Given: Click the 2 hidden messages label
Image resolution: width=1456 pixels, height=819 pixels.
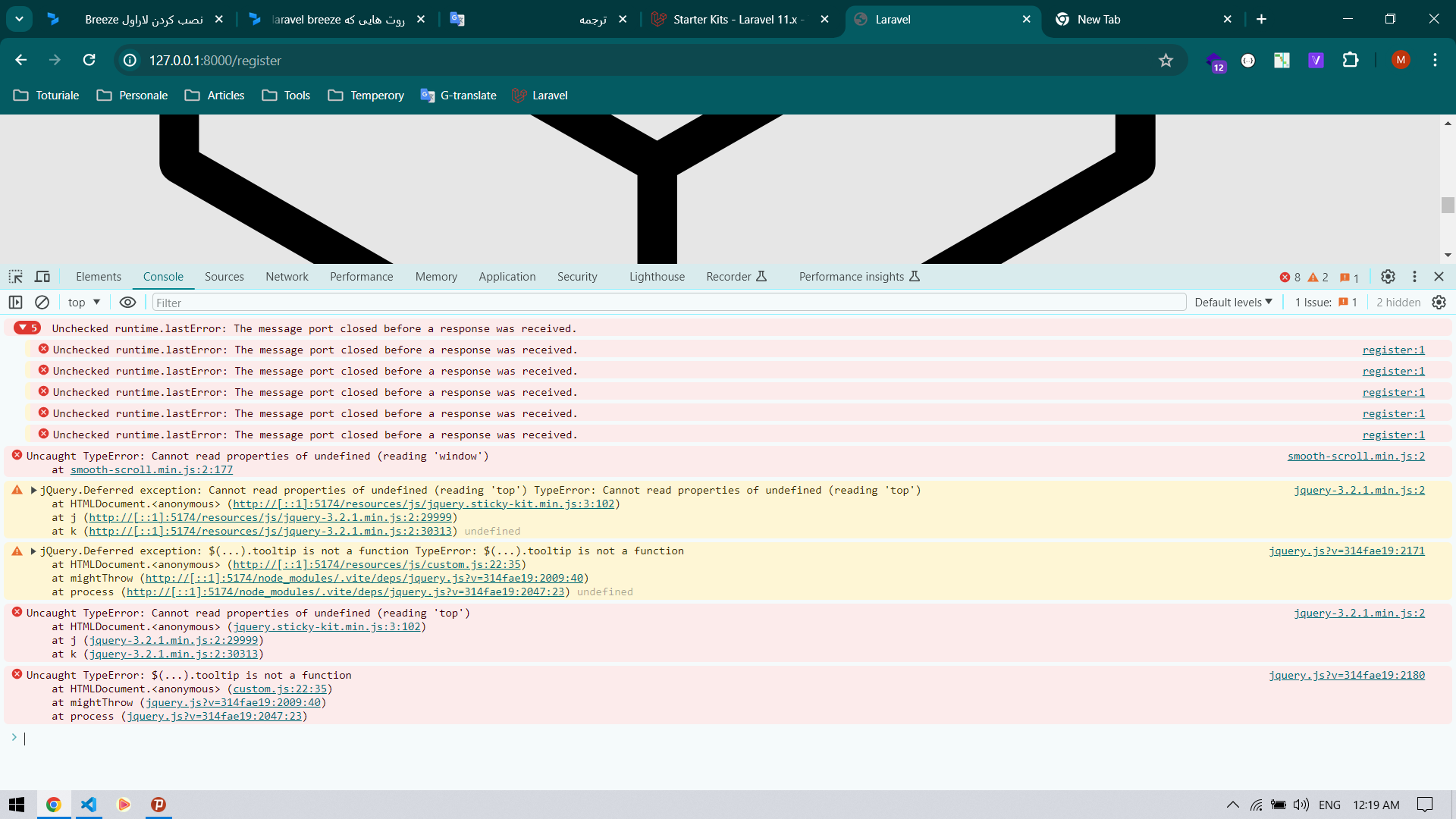Looking at the screenshot, I should coord(1398,303).
